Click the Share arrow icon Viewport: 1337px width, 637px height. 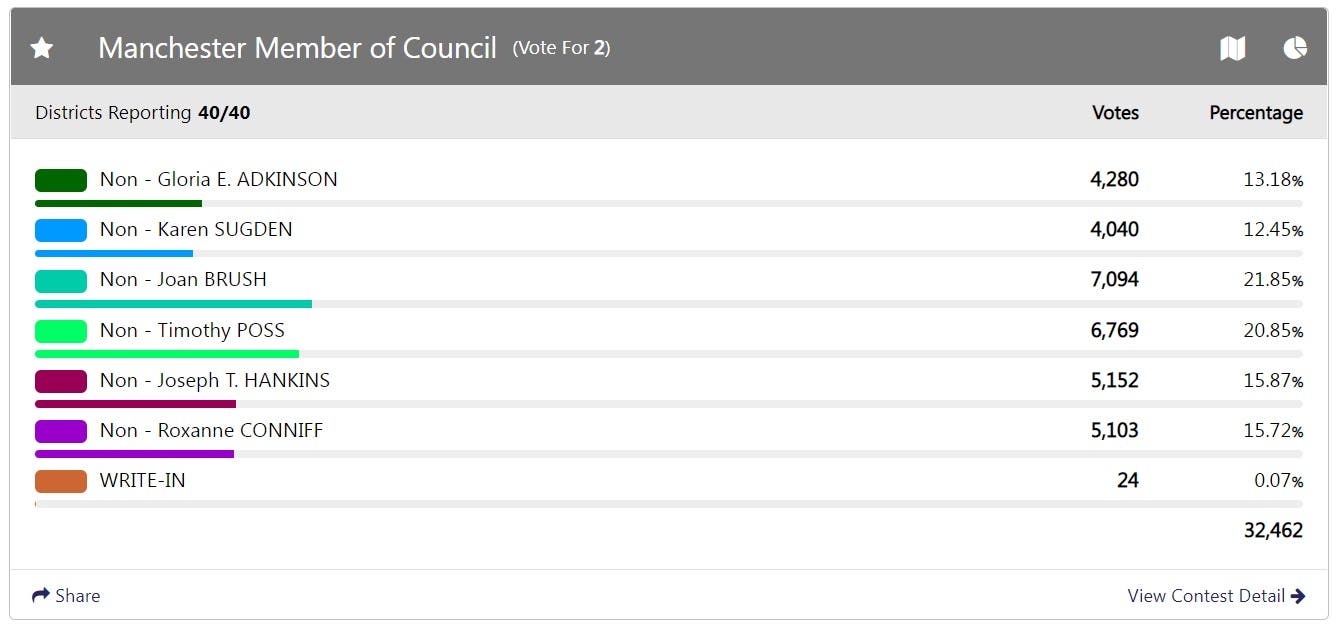coord(41,596)
